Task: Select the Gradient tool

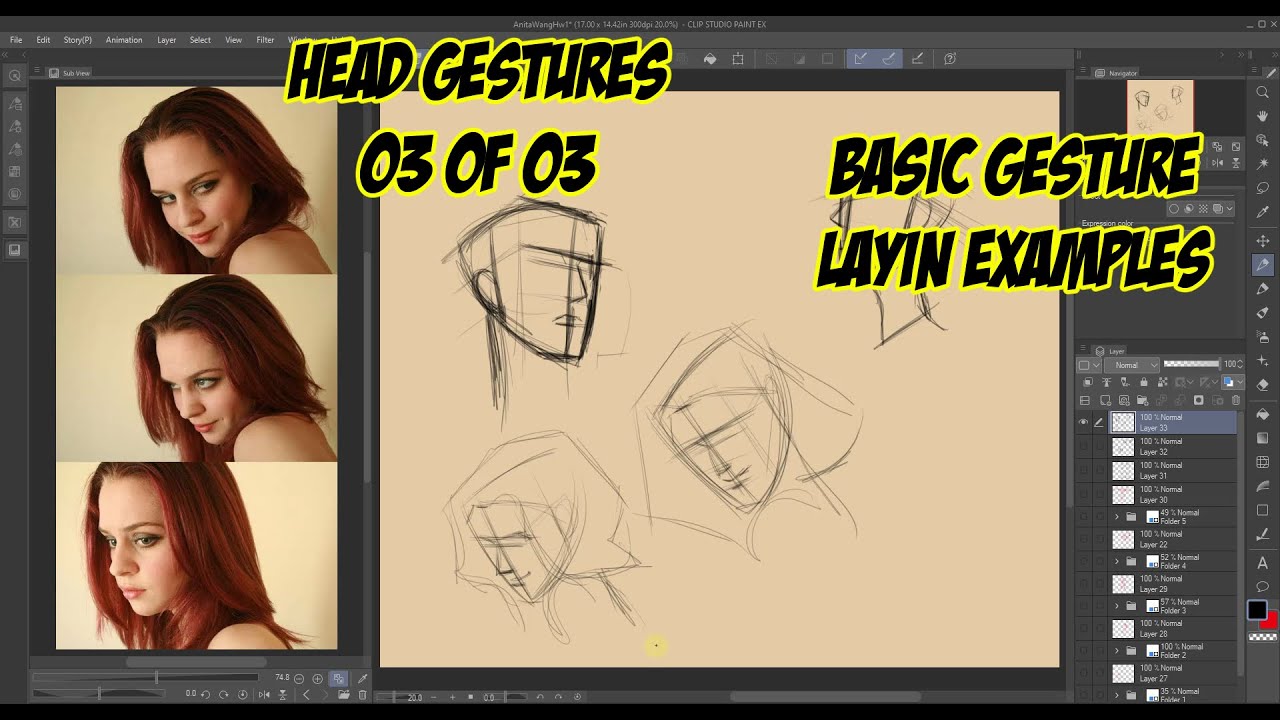Action: 1263,438
